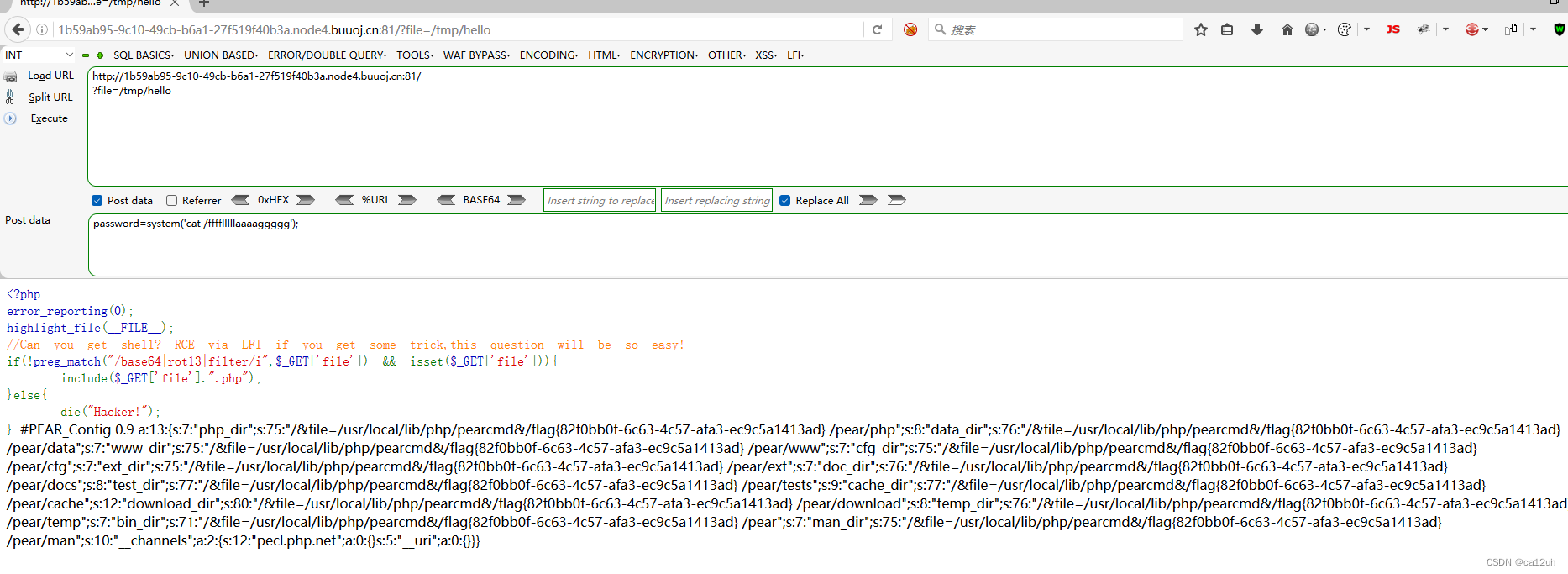Screen dimensions: 1568x574
Task: Reload the current page
Action: point(877,29)
